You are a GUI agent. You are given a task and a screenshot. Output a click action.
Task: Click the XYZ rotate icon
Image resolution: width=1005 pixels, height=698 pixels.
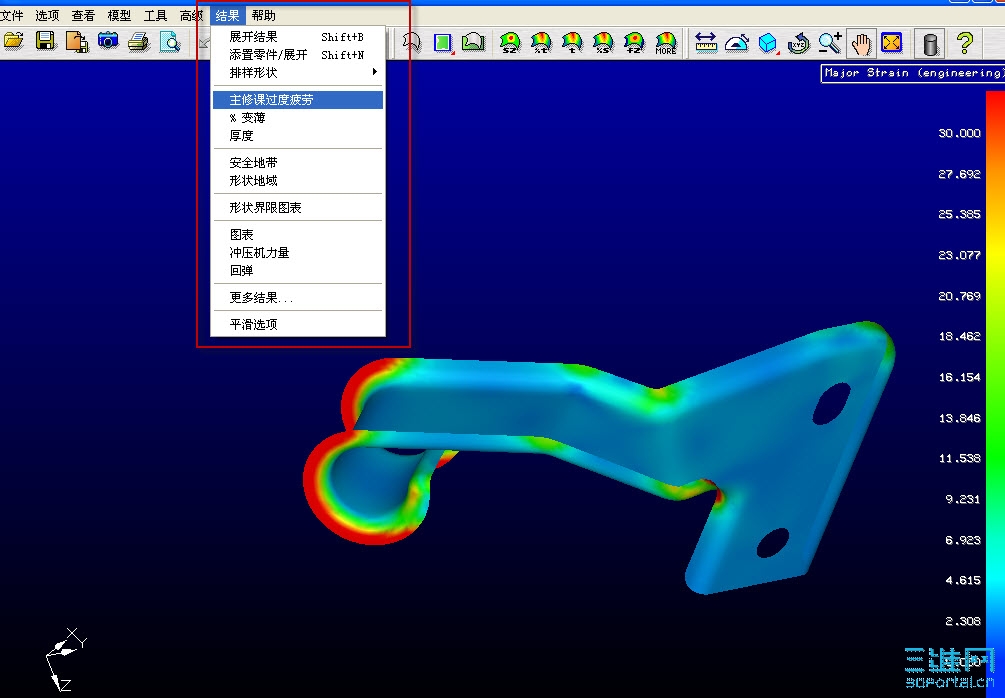tap(799, 43)
